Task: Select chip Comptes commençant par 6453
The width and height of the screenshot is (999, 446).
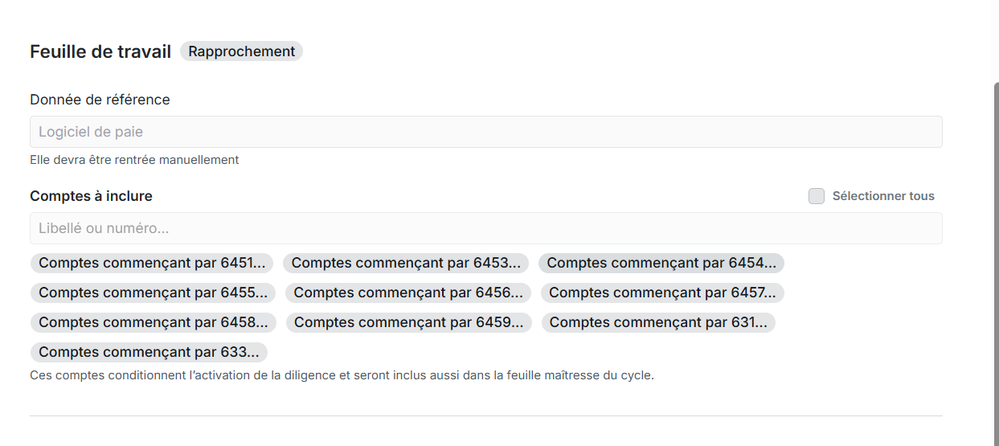Action: [x=406, y=263]
